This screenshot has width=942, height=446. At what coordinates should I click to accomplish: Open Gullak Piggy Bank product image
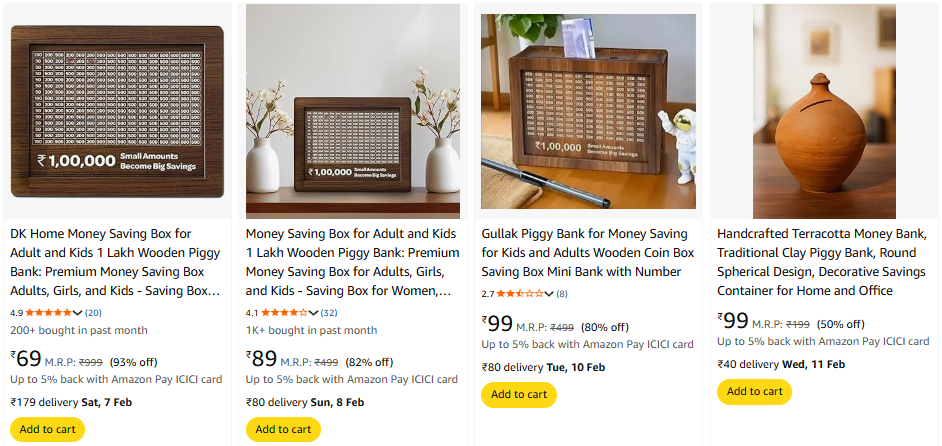pos(588,111)
